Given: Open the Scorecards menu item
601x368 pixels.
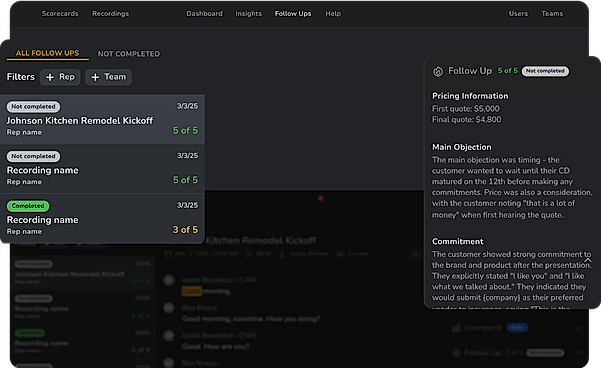Looking at the screenshot, I should click(60, 13).
